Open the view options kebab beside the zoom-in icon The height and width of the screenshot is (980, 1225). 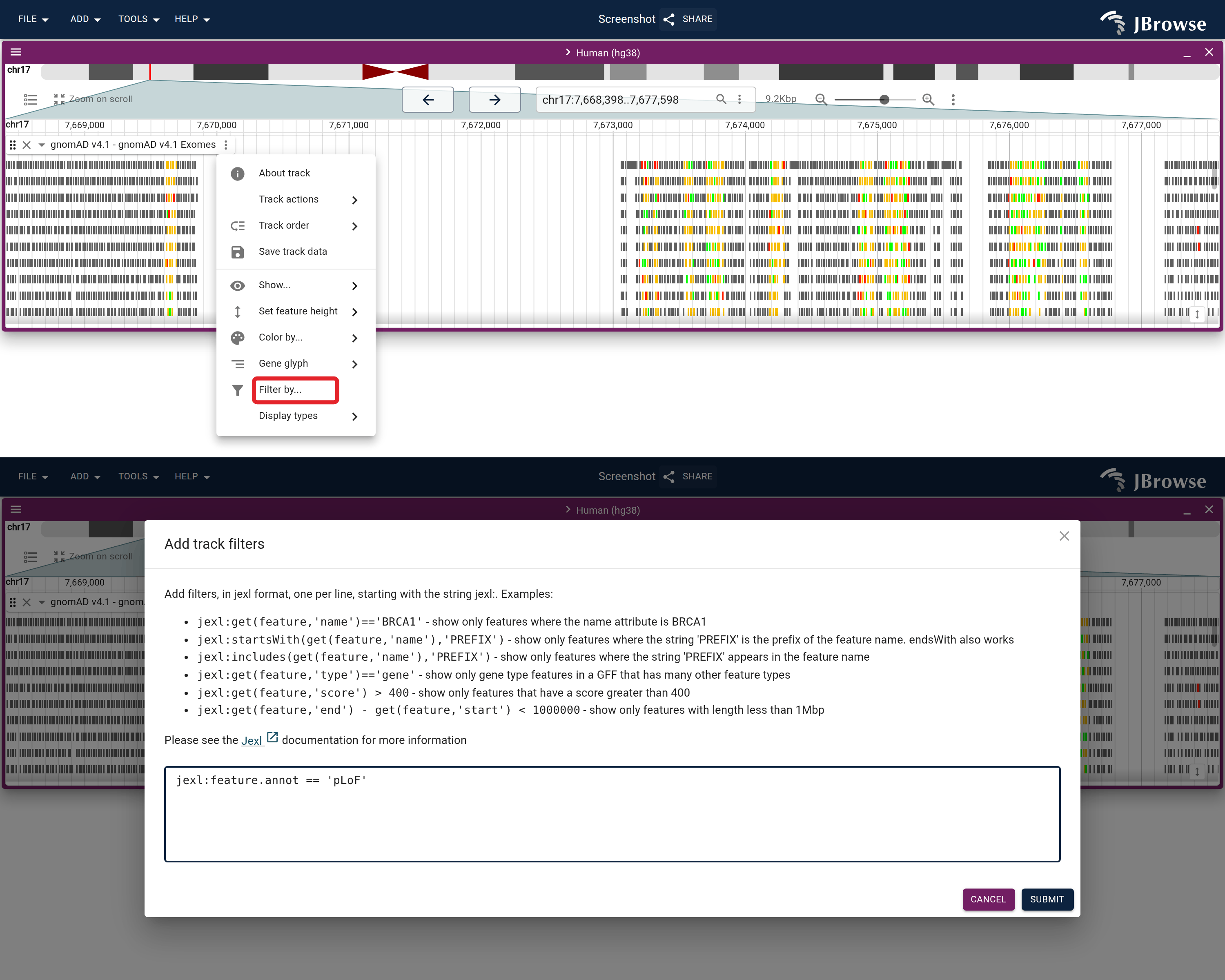coord(953,99)
